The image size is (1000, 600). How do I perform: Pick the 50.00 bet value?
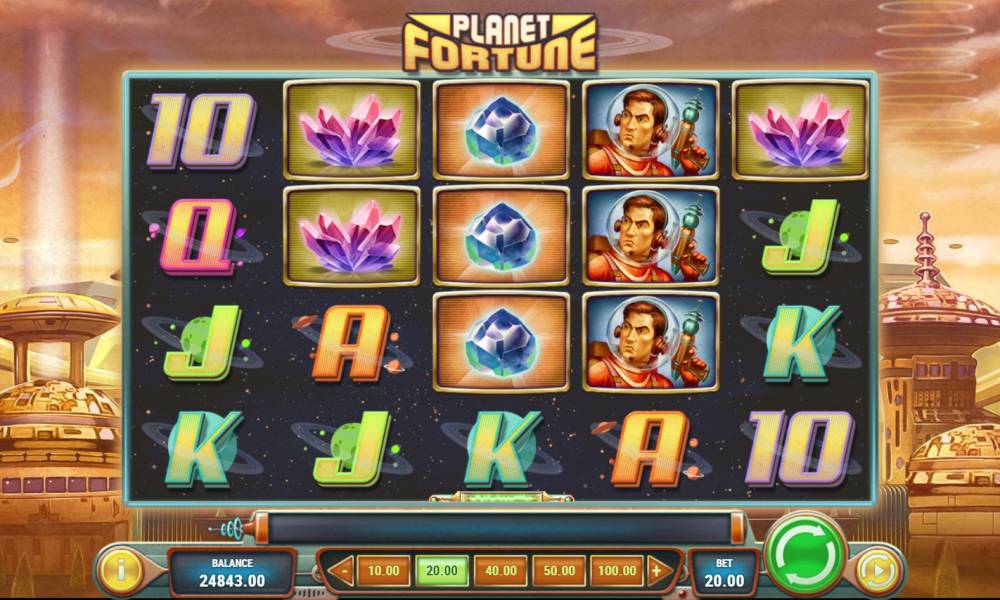click(x=559, y=571)
